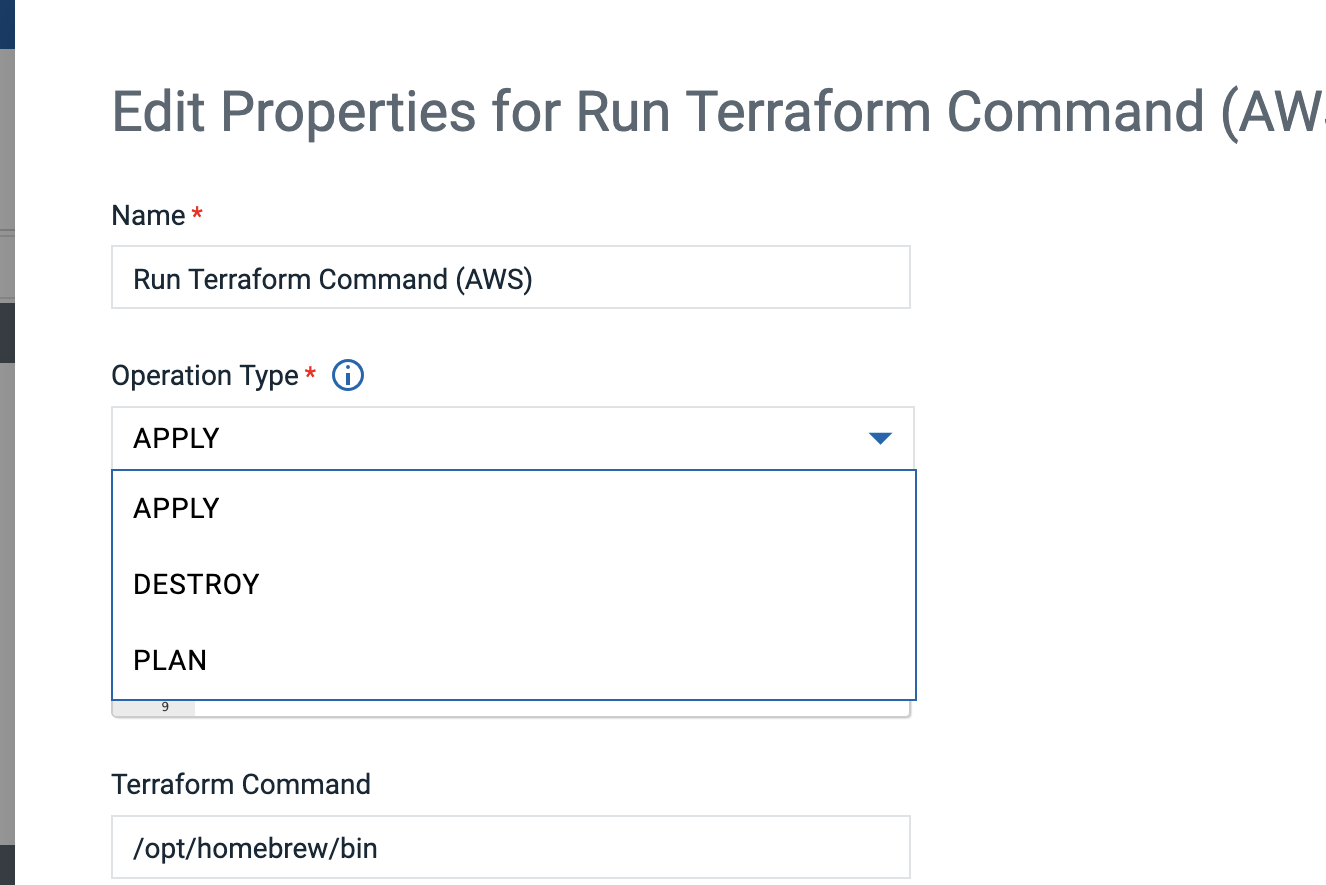Click the red asterisk beside Operation Type
This screenshot has width=1326, height=885.
pyautogui.click(x=310, y=373)
